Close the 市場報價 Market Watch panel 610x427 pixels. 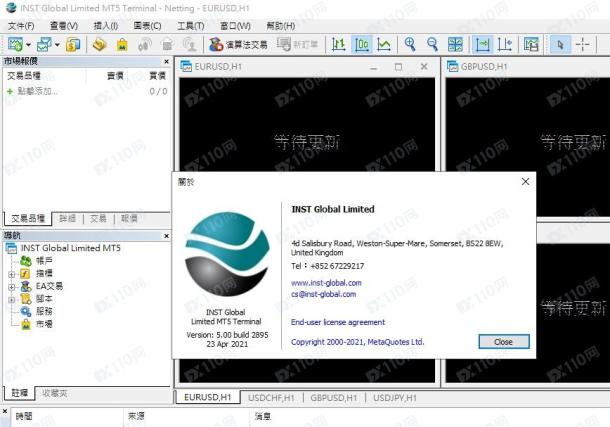pos(167,61)
